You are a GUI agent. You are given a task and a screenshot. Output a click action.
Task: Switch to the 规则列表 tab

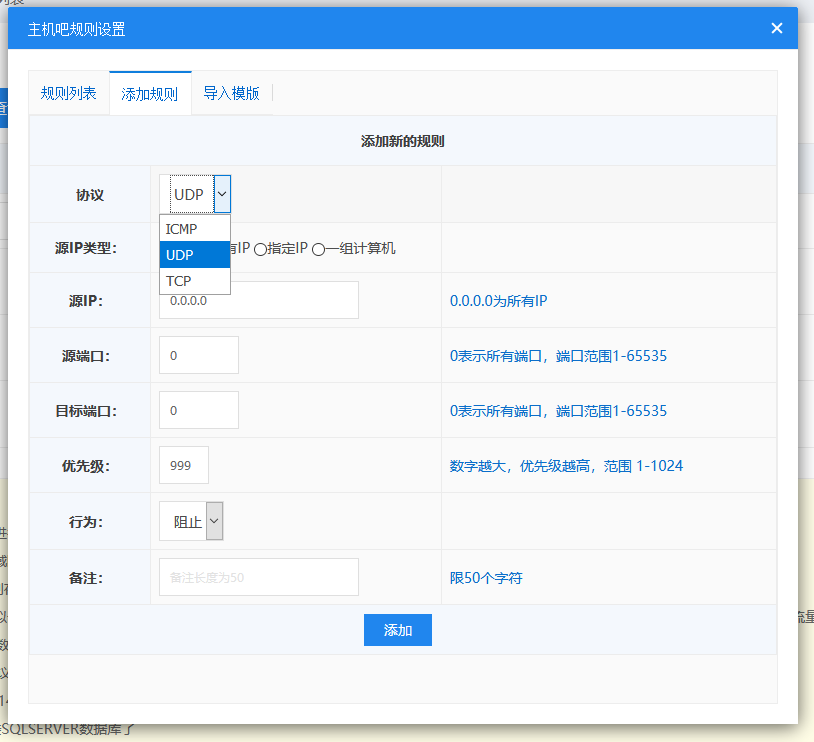click(x=68, y=94)
